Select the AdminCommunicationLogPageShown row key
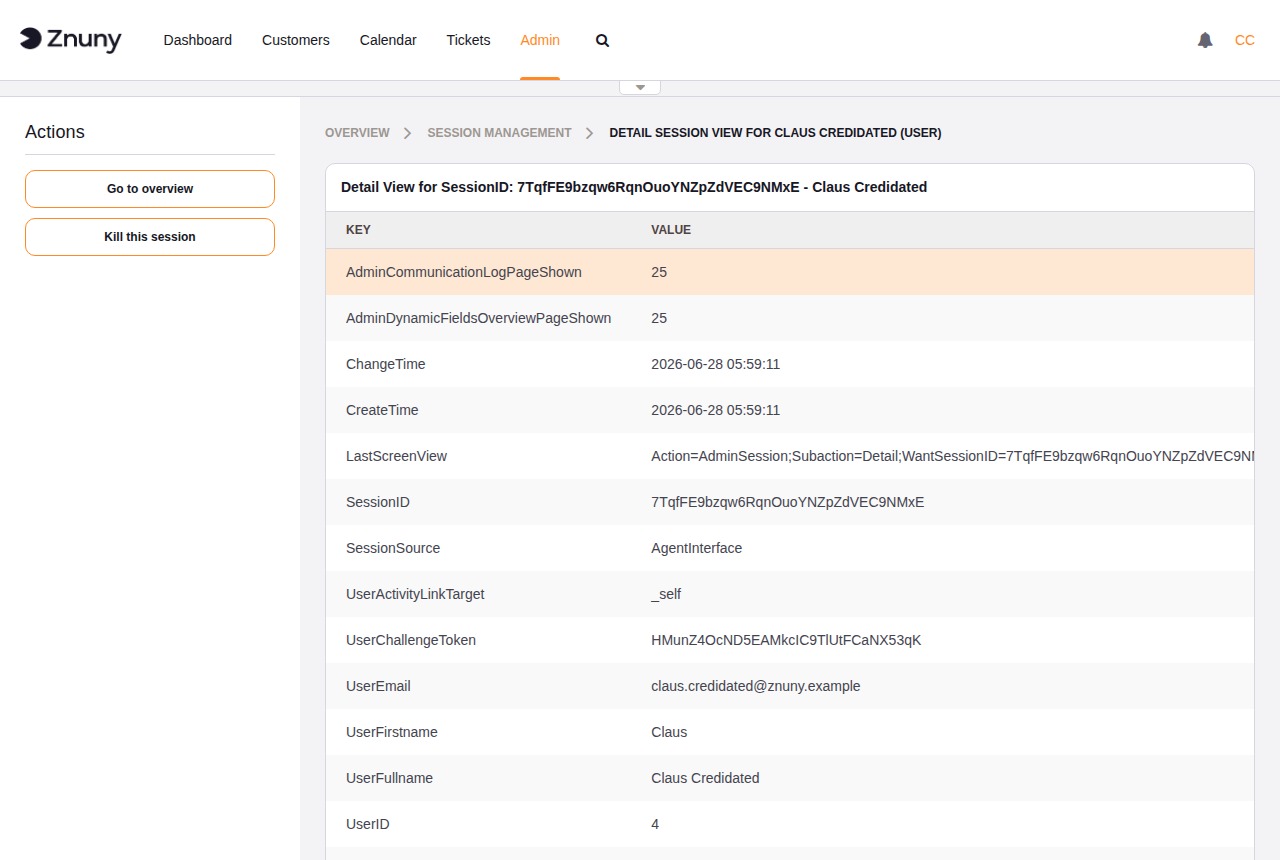The height and width of the screenshot is (860, 1280). coord(464,272)
